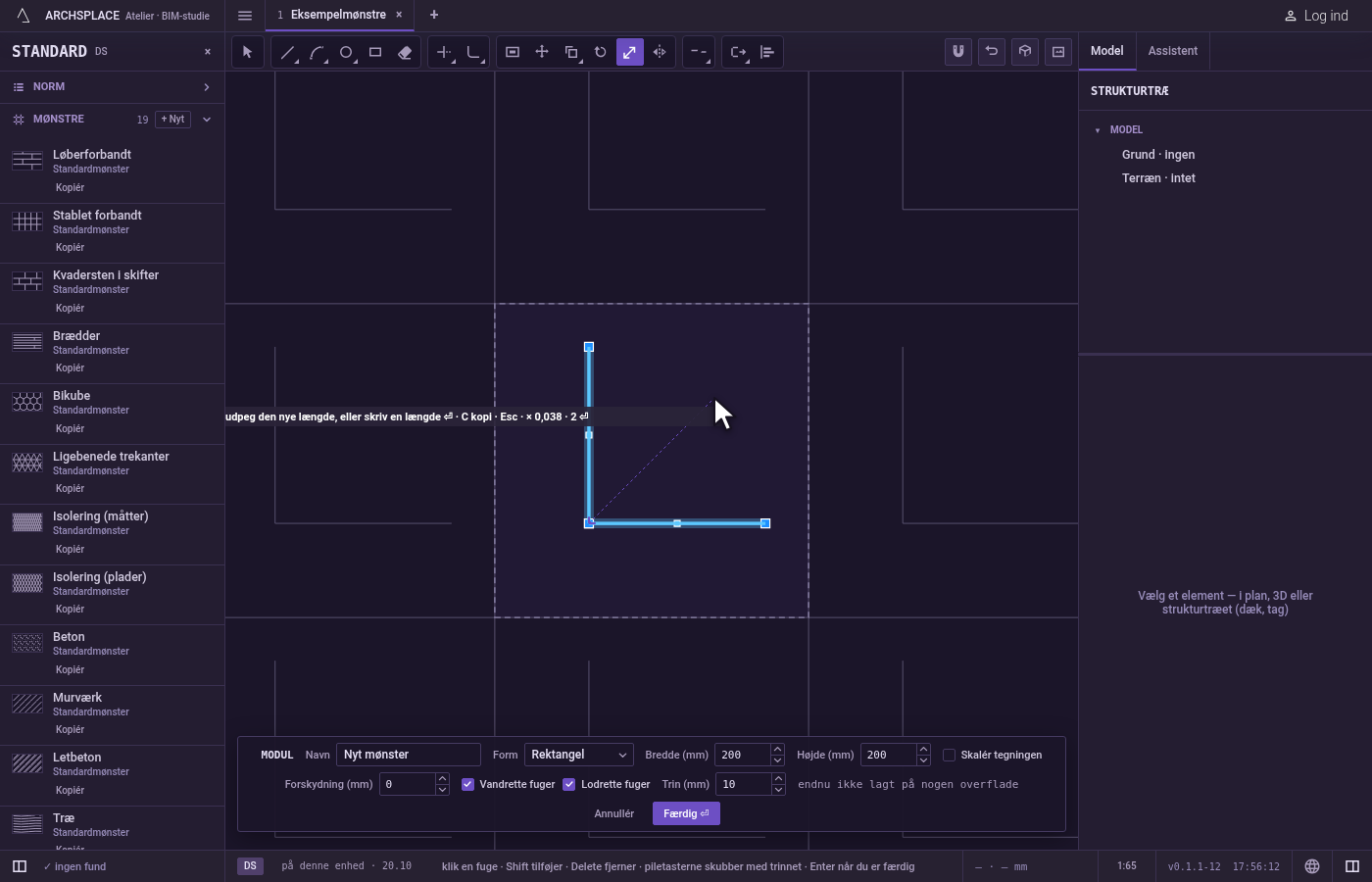Select the Model tab
This screenshot has height=882, width=1372.
(x=1107, y=51)
